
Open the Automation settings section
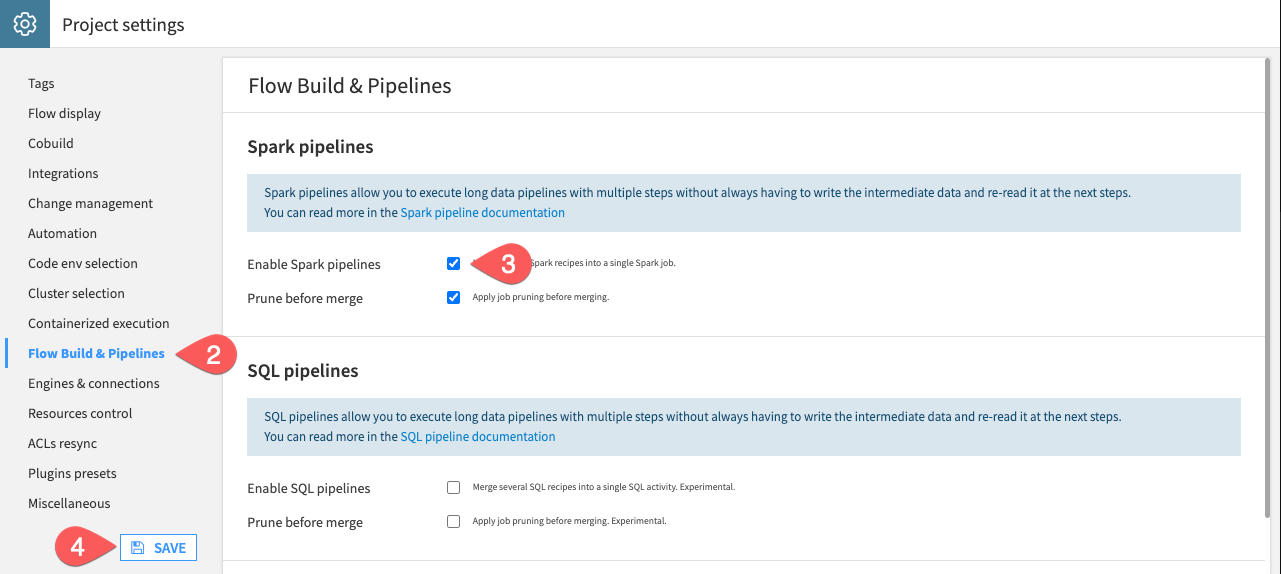pos(62,234)
